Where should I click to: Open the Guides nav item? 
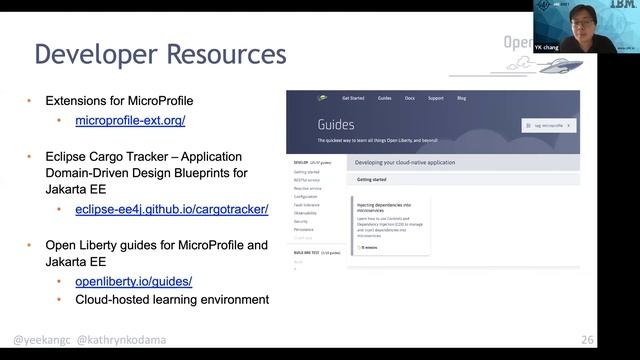point(384,98)
